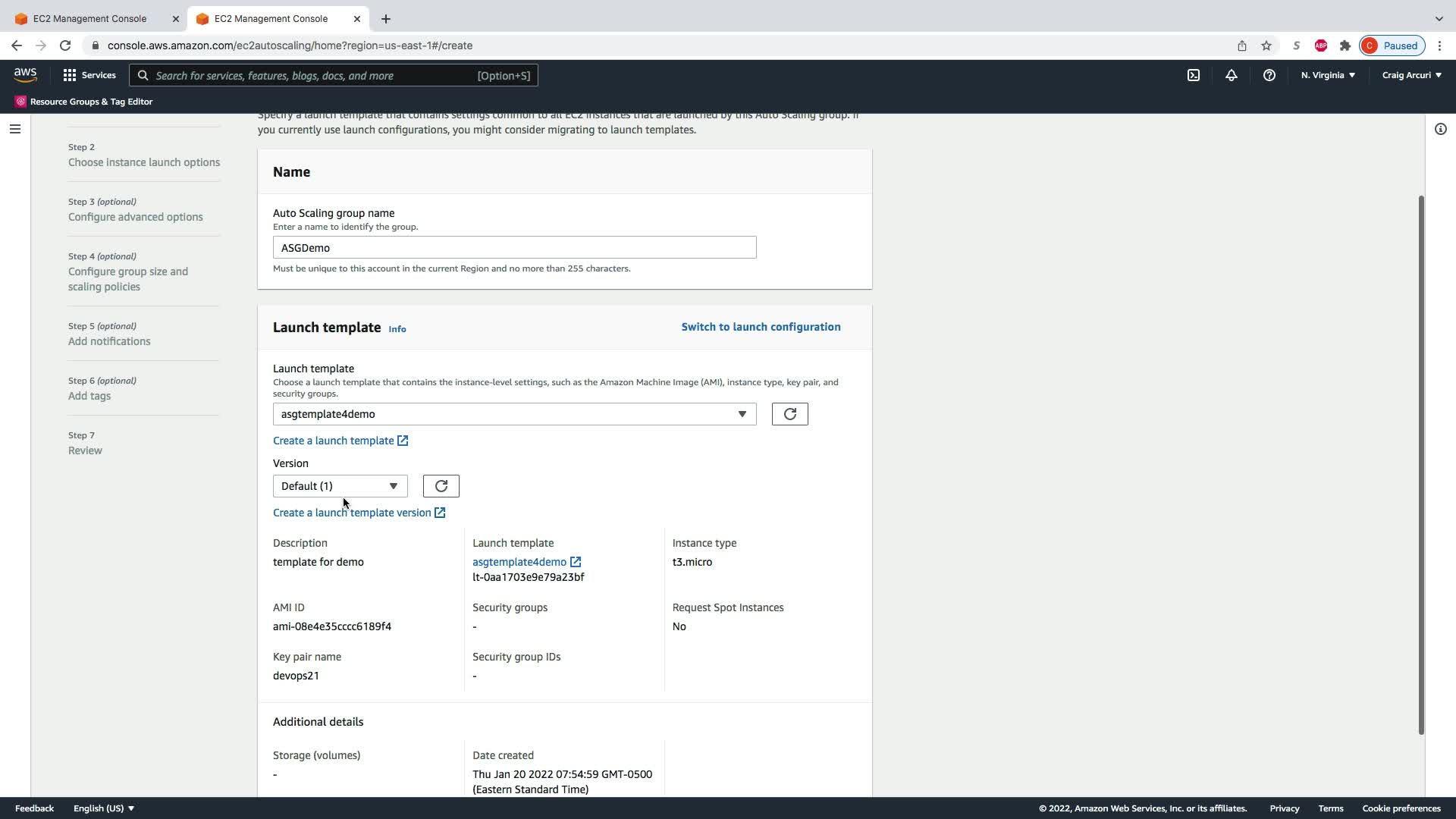Image resolution: width=1456 pixels, height=819 pixels.
Task: Refresh the version list
Action: tap(441, 486)
